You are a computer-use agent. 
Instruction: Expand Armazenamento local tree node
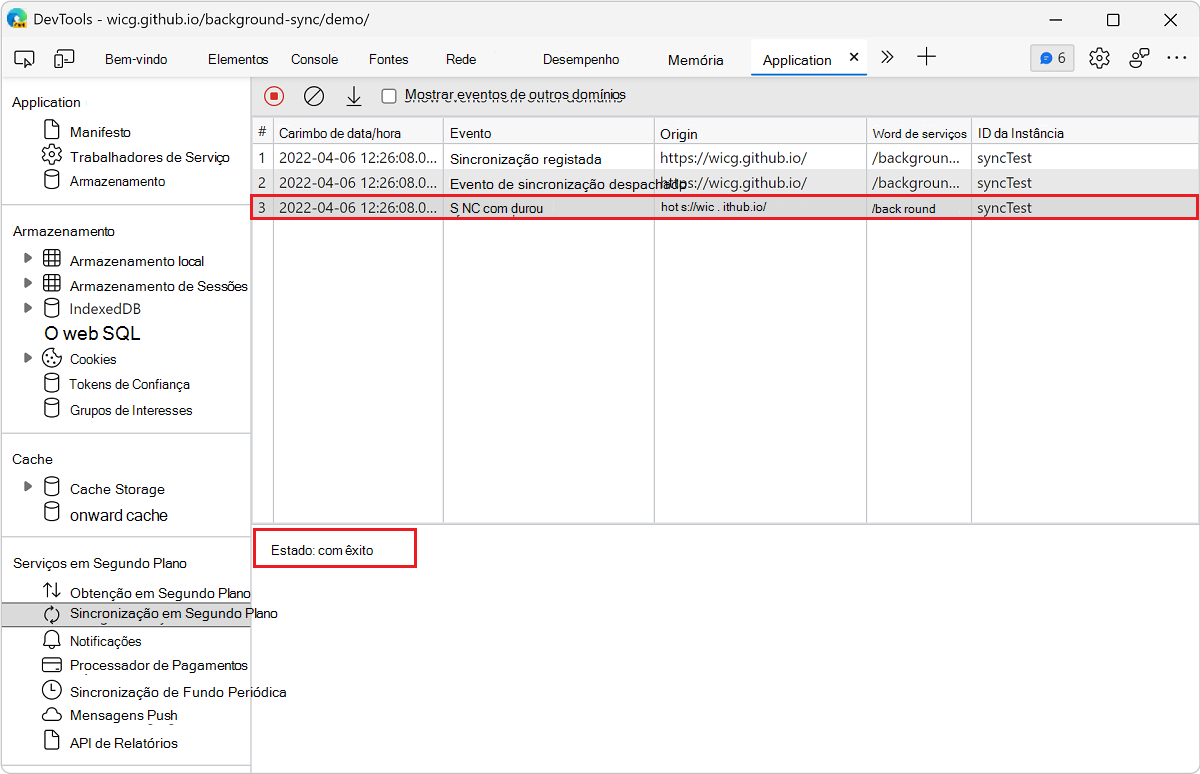point(28,259)
